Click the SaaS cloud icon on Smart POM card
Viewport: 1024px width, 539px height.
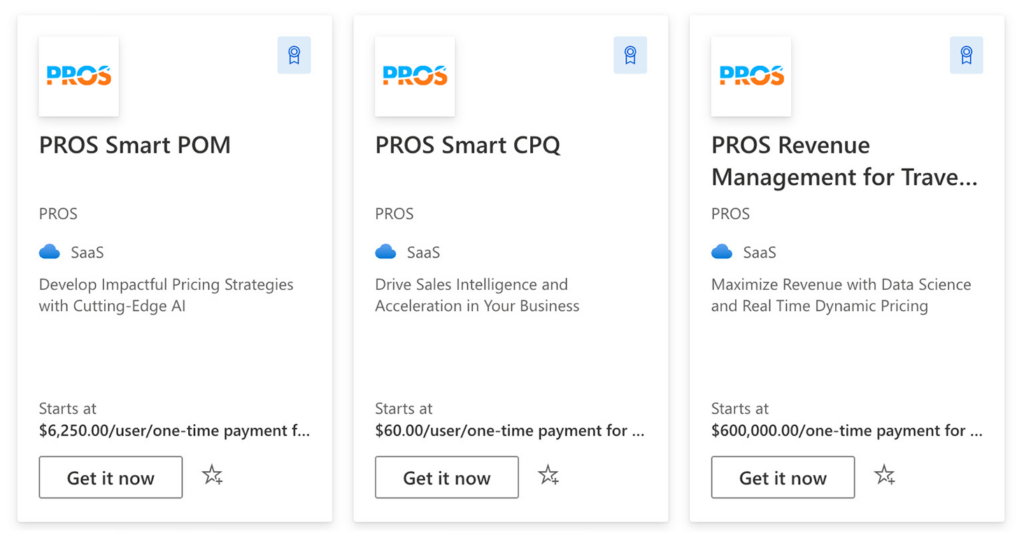coord(50,252)
